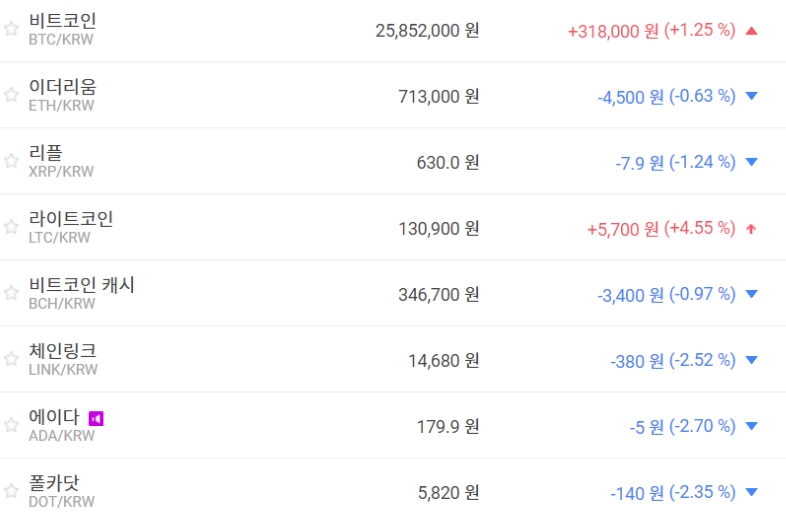Click the blue down triangle on ETH row
Image resolution: width=786 pixels, height=523 pixels.
(752, 97)
